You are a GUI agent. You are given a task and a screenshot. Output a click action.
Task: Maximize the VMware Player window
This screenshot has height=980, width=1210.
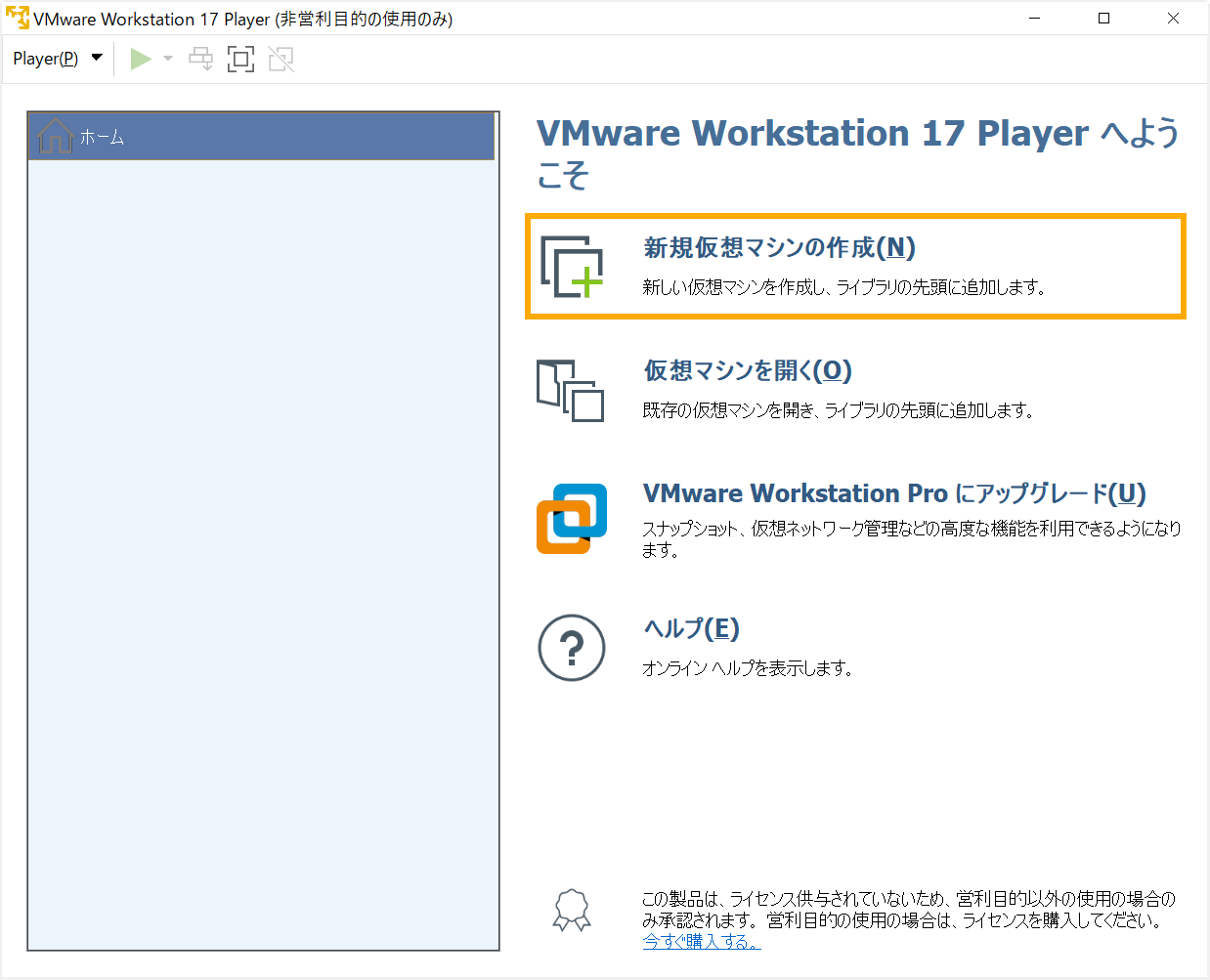[1103, 19]
